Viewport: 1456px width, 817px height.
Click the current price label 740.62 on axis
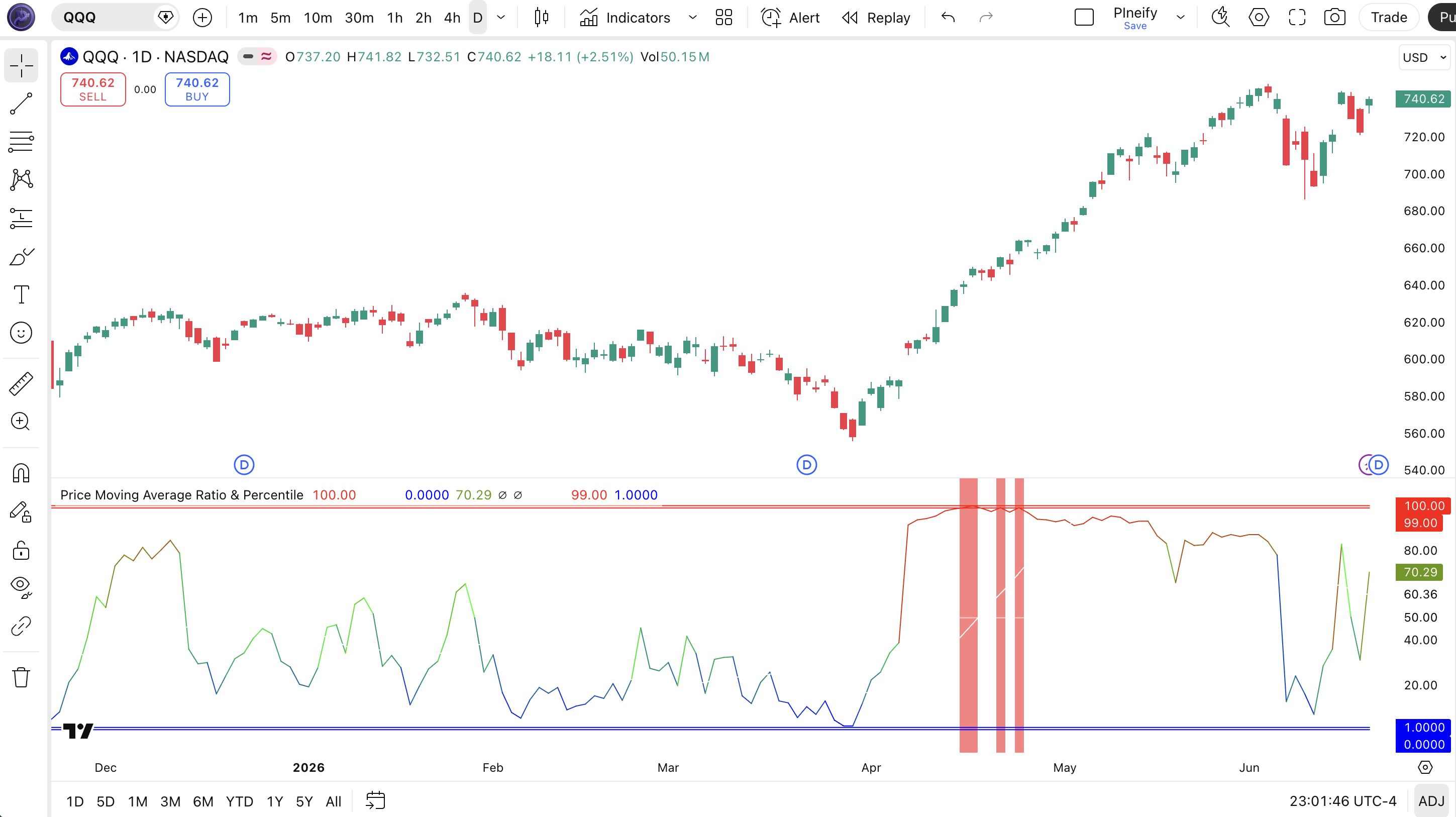click(1423, 99)
